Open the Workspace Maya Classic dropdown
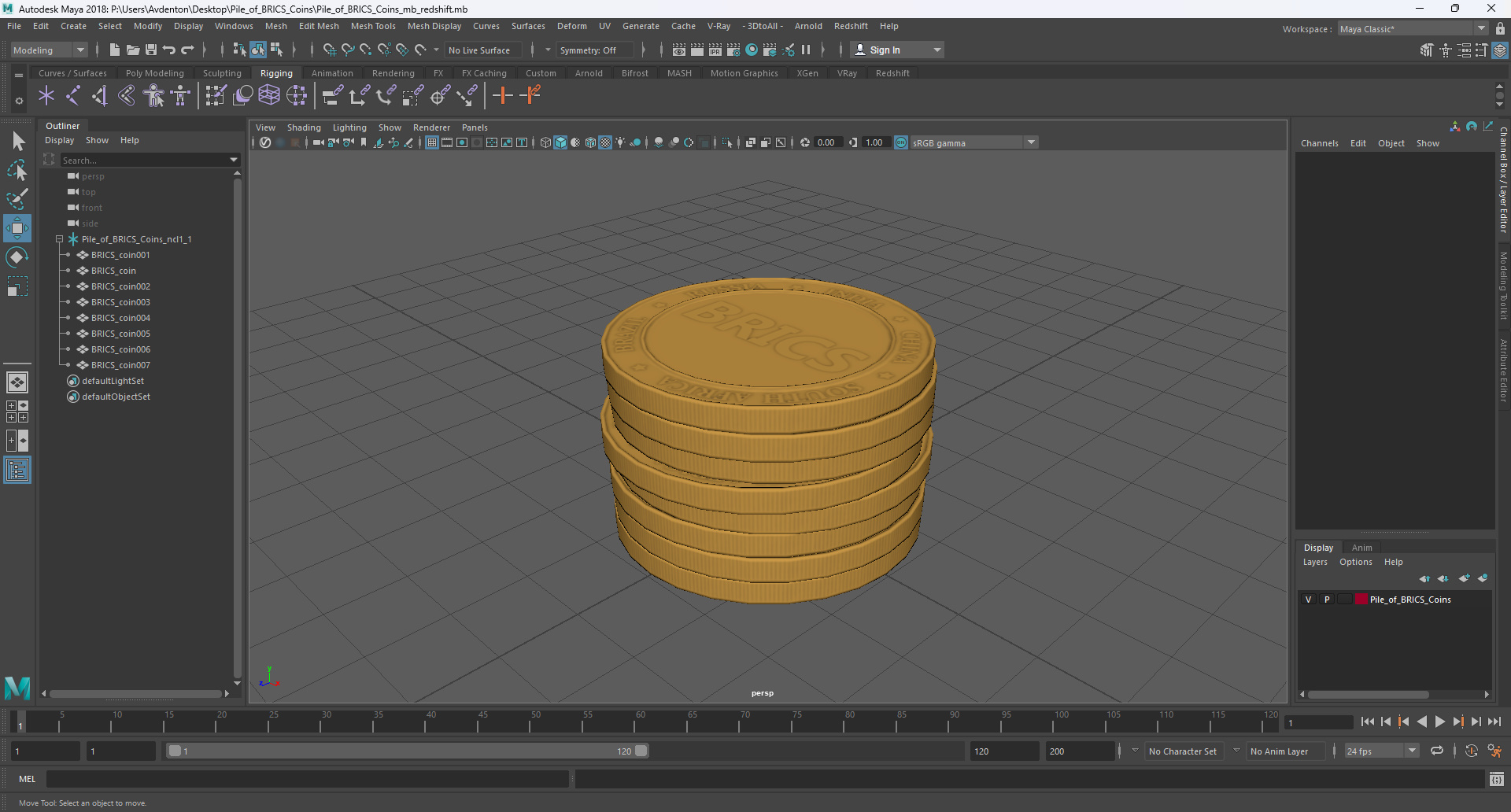The width and height of the screenshot is (1511, 812). pos(1413,29)
